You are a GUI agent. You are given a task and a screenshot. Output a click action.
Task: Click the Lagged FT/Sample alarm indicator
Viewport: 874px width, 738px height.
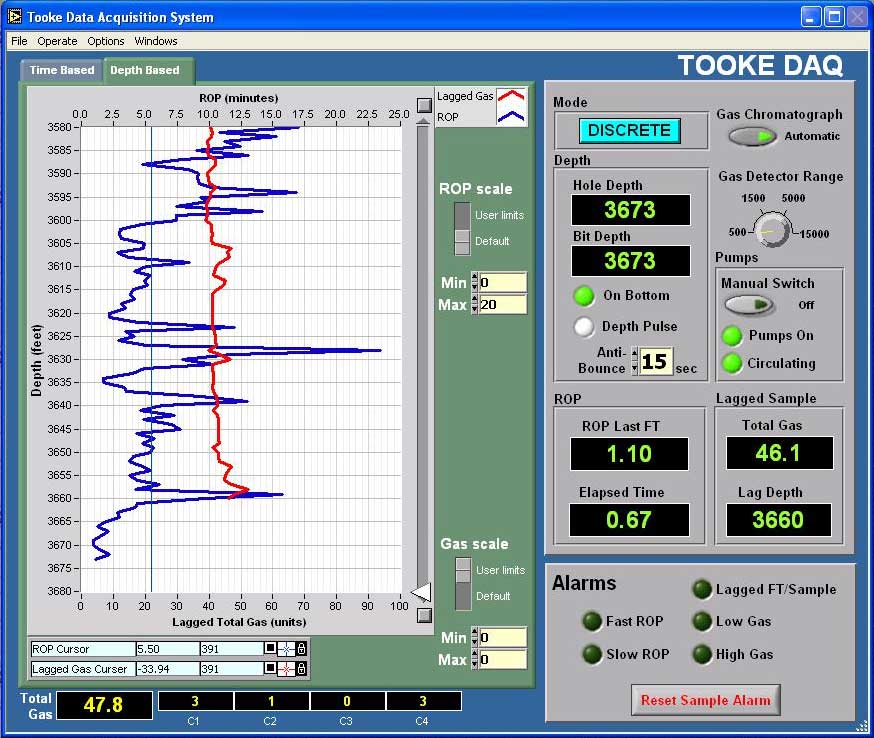[702, 589]
